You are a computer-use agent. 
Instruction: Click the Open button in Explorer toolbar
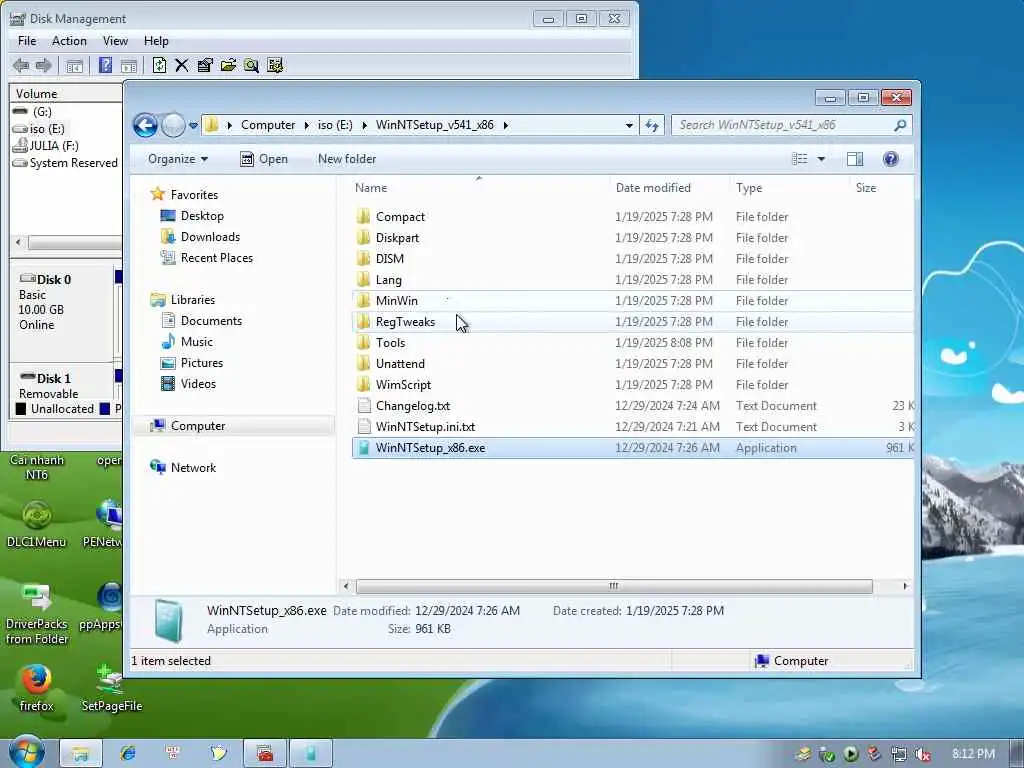264,159
